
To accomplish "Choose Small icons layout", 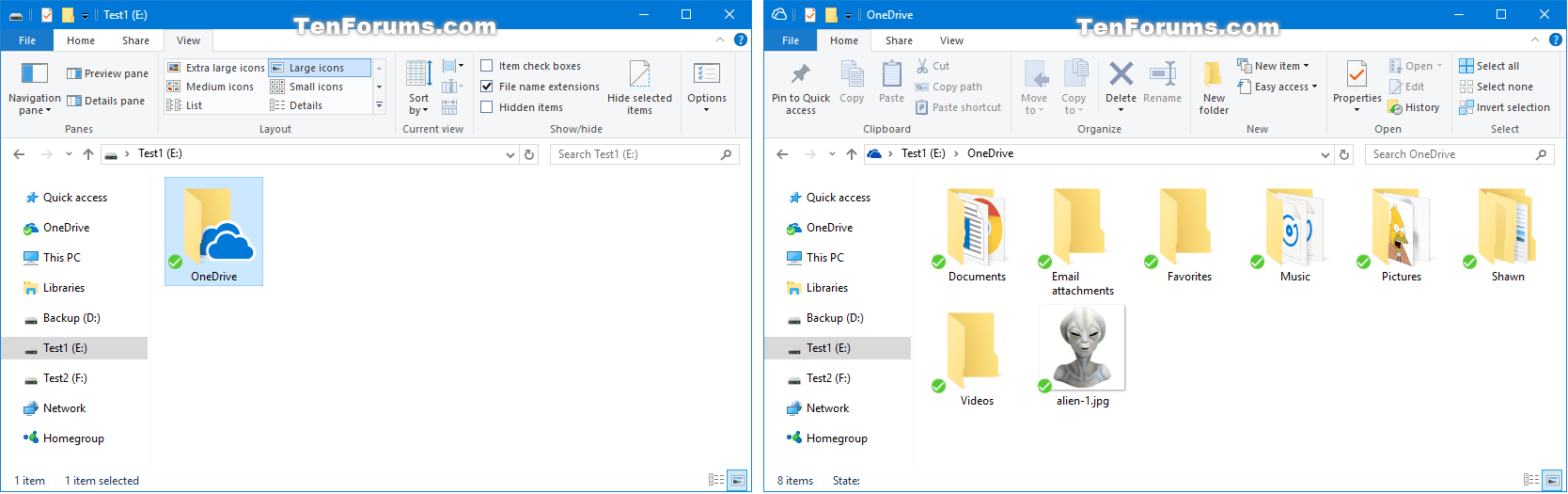I will pyautogui.click(x=307, y=87).
